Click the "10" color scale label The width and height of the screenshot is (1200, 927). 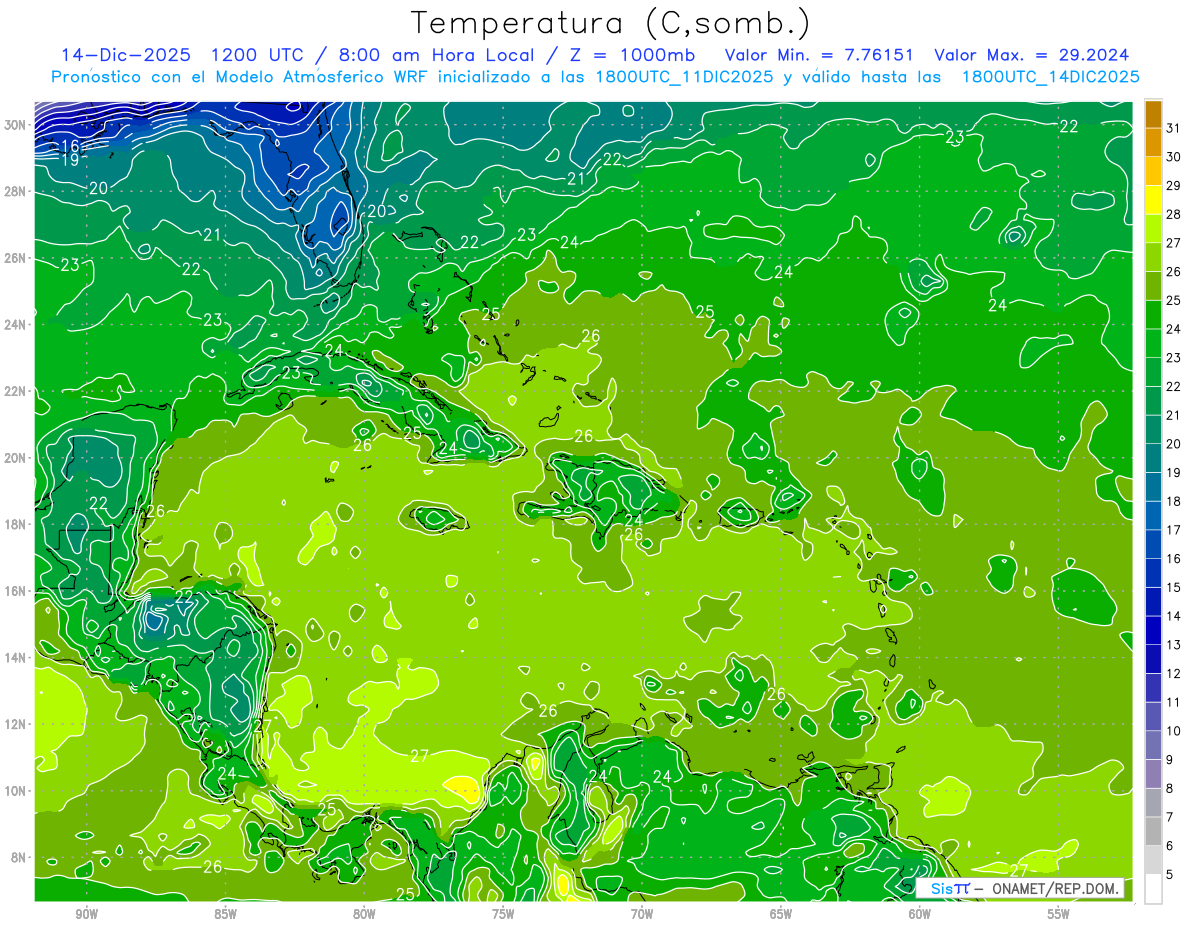tap(1174, 731)
